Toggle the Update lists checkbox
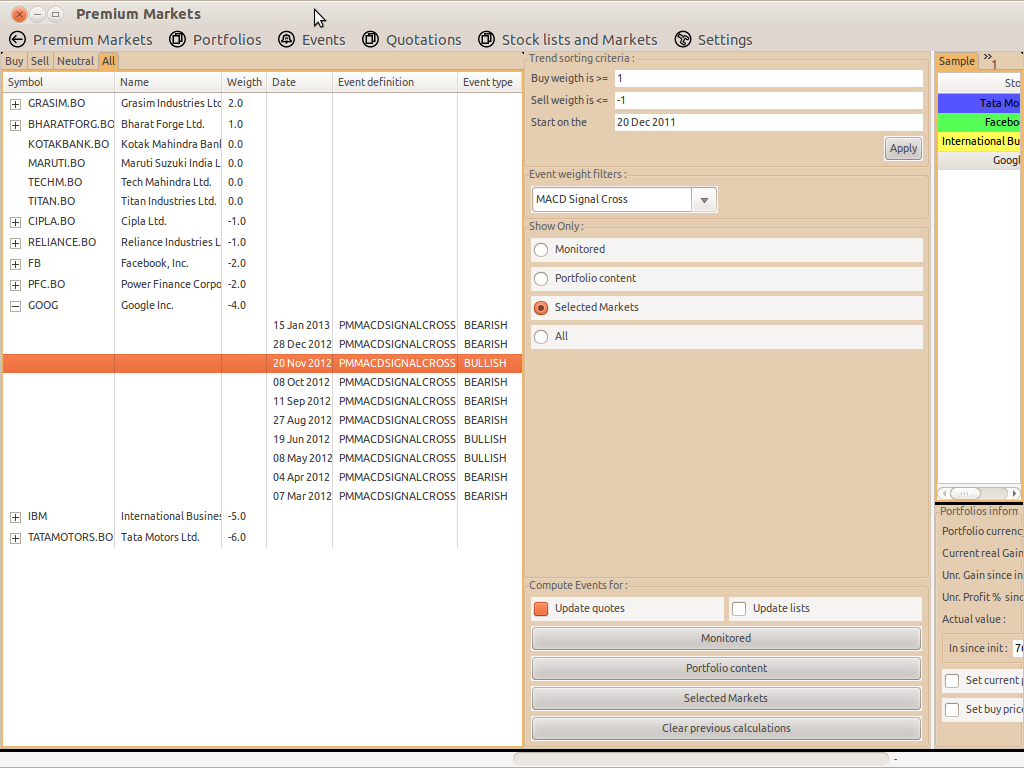Viewport: 1024px width, 768px height. pyautogui.click(x=739, y=609)
